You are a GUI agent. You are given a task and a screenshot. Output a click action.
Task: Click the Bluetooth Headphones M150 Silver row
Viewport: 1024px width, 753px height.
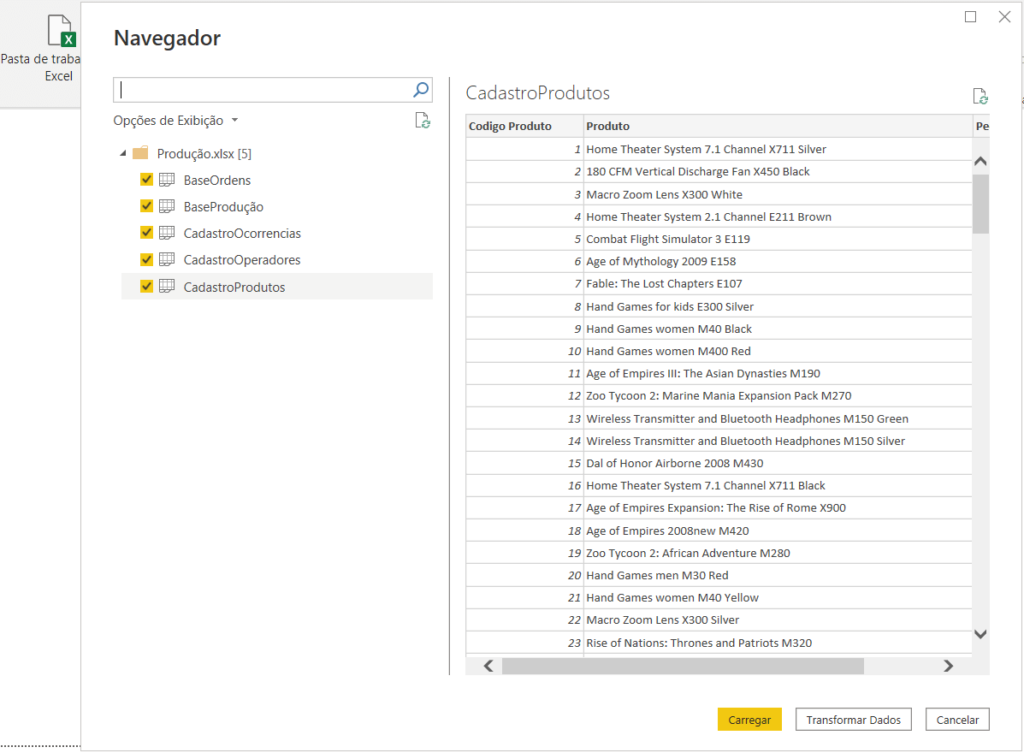[719, 441]
